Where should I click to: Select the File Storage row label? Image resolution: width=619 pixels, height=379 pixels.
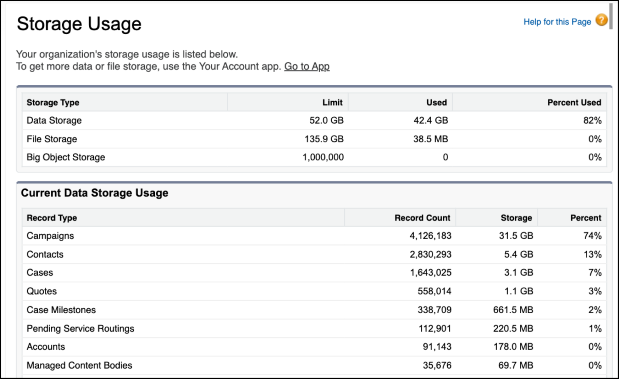tap(52, 139)
